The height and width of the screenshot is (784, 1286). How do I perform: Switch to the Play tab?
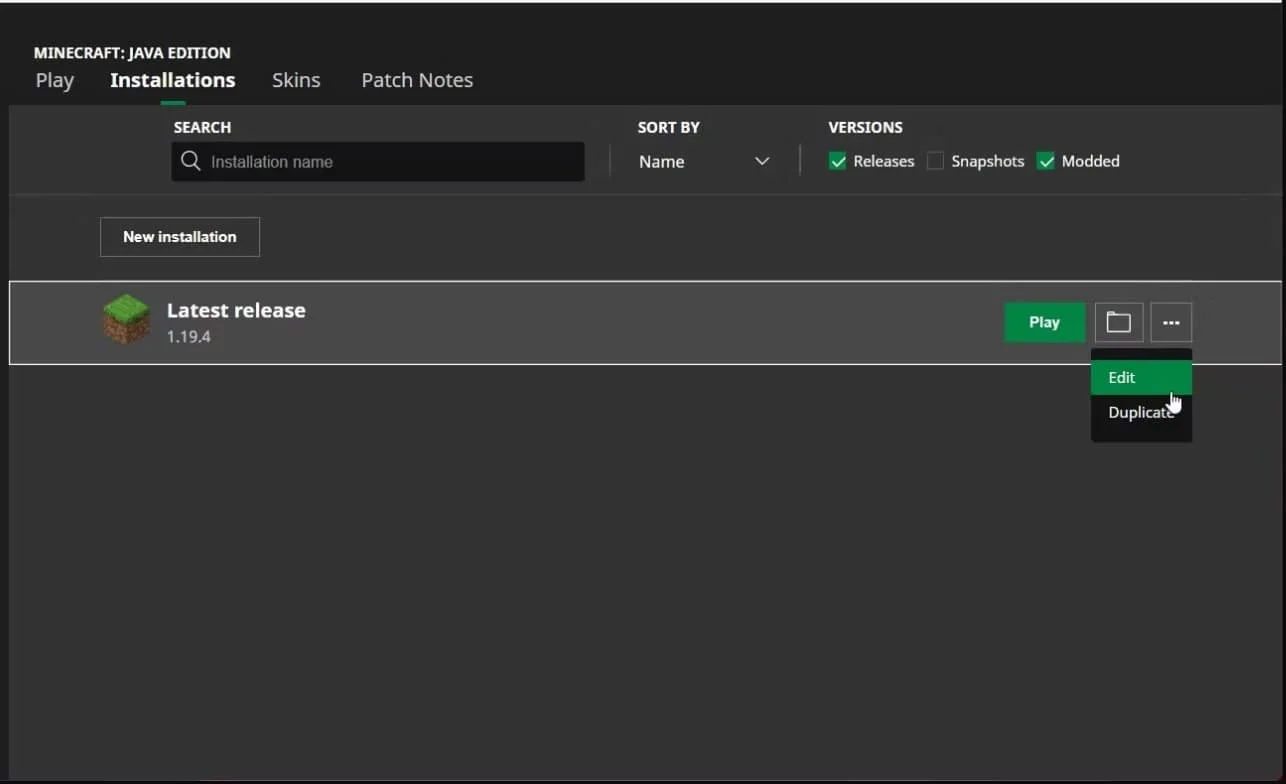[x=54, y=80]
